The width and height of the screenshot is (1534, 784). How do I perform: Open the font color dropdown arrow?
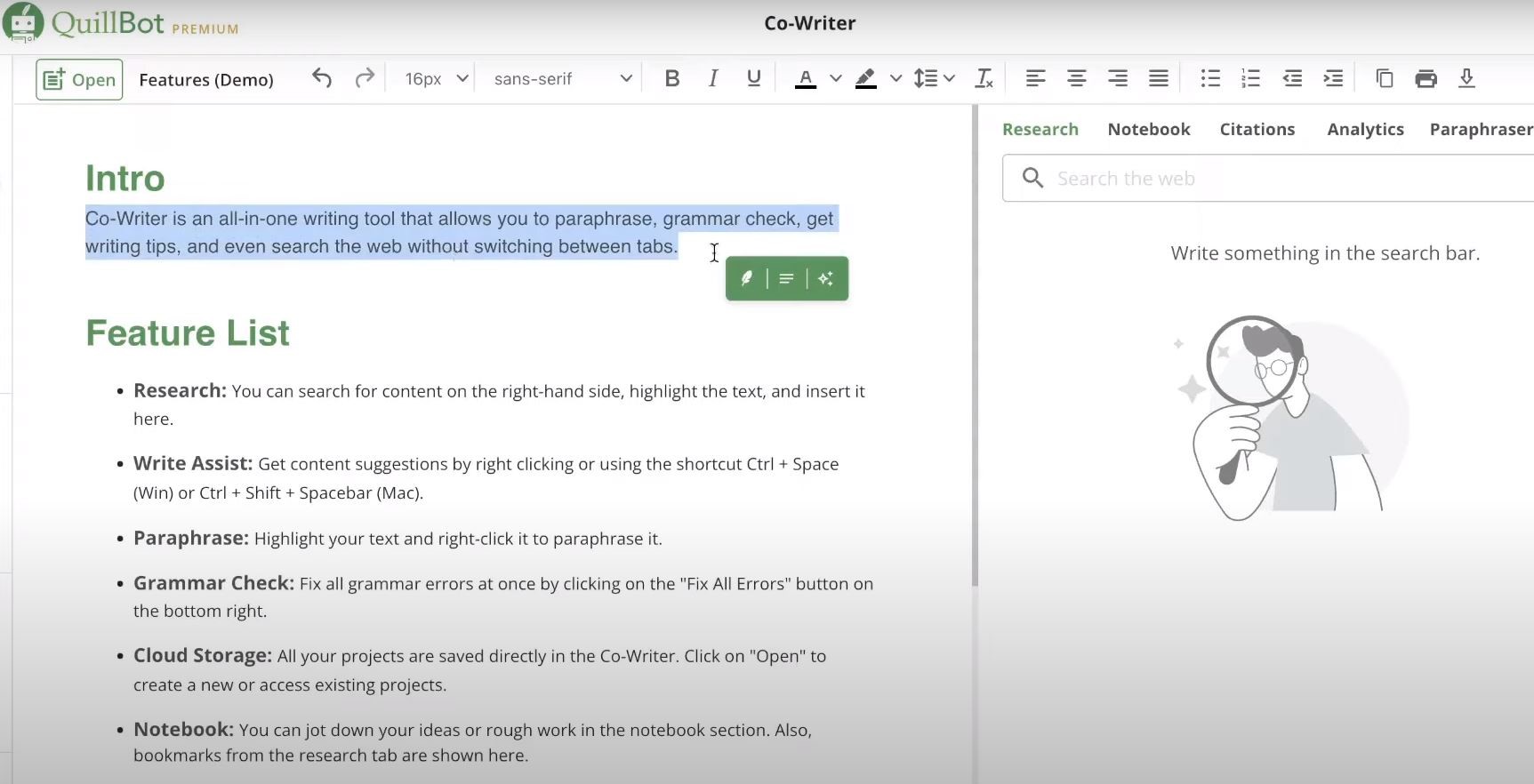836,79
